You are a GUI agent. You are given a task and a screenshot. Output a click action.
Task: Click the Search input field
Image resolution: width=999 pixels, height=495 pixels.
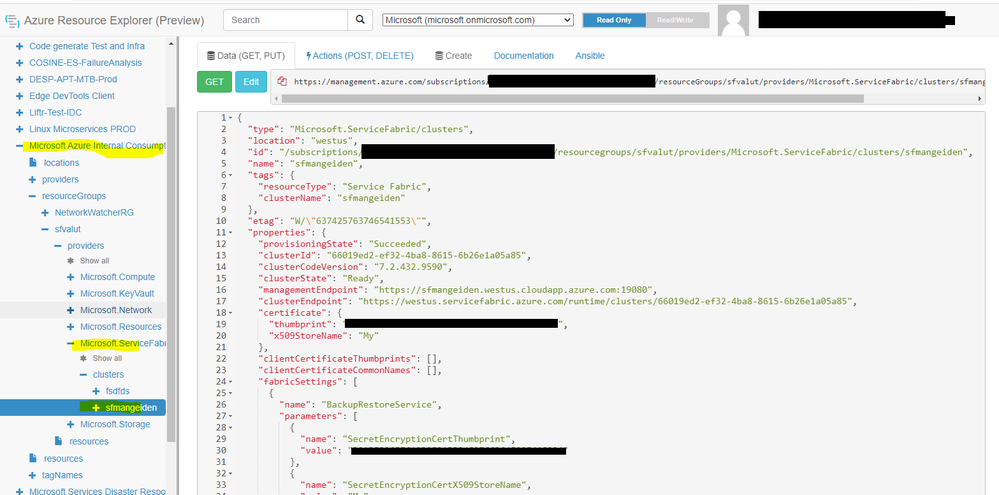click(x=285, y=20)
